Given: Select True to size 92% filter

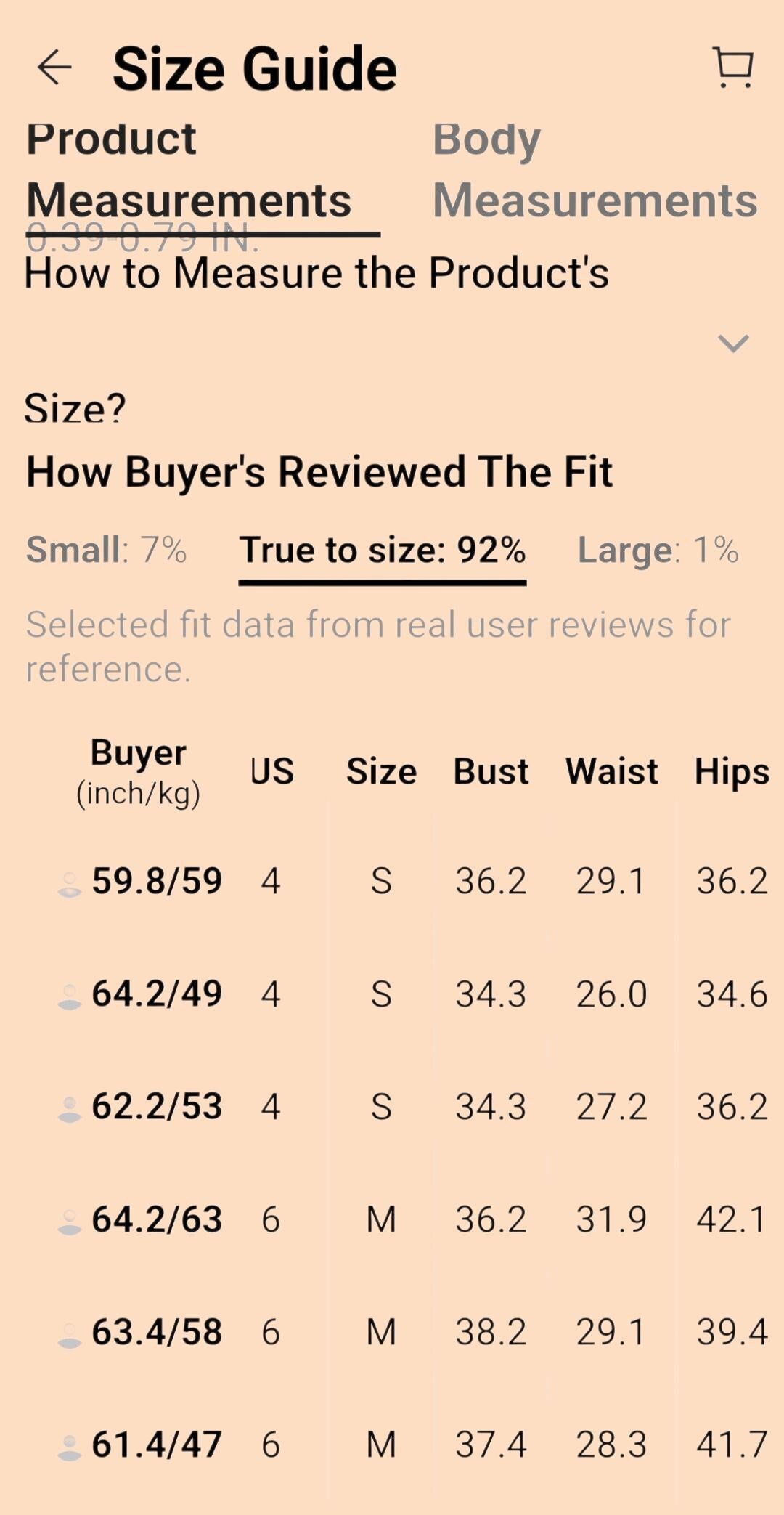Looking at the screenshot, I should (x=383, y=550).
